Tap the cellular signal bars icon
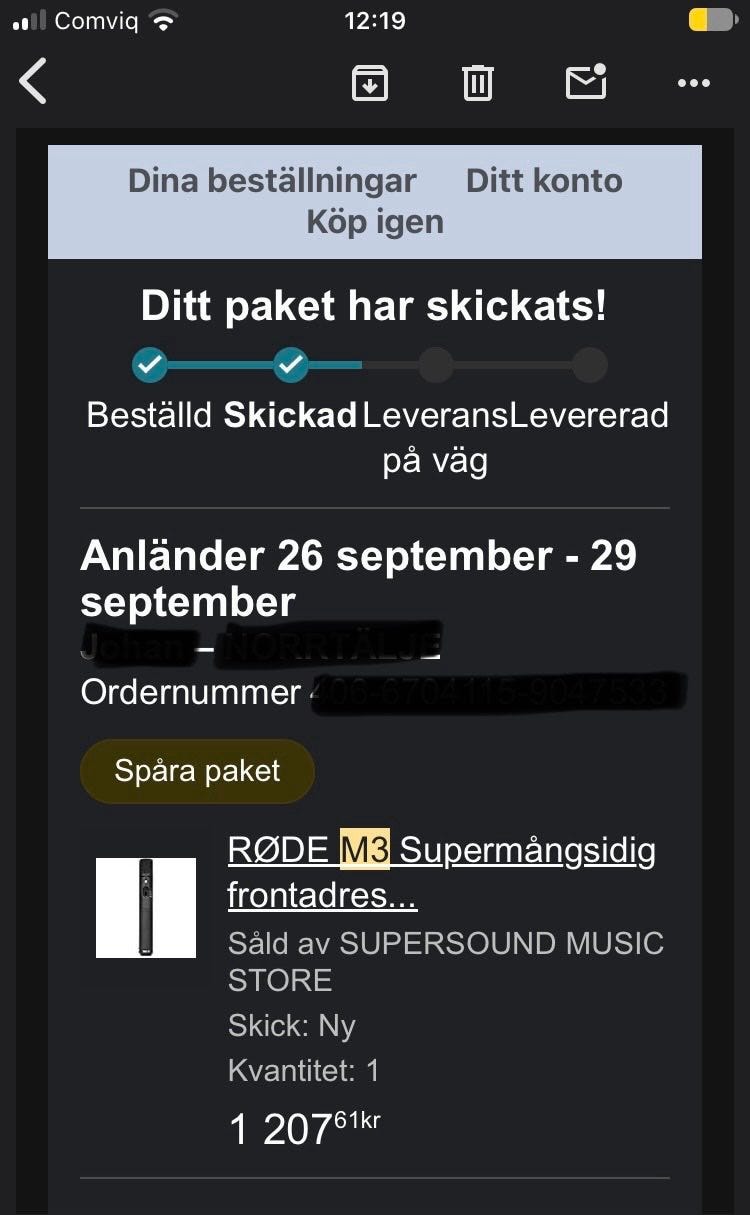The image size is (750, 1215). tap(30, 21)
